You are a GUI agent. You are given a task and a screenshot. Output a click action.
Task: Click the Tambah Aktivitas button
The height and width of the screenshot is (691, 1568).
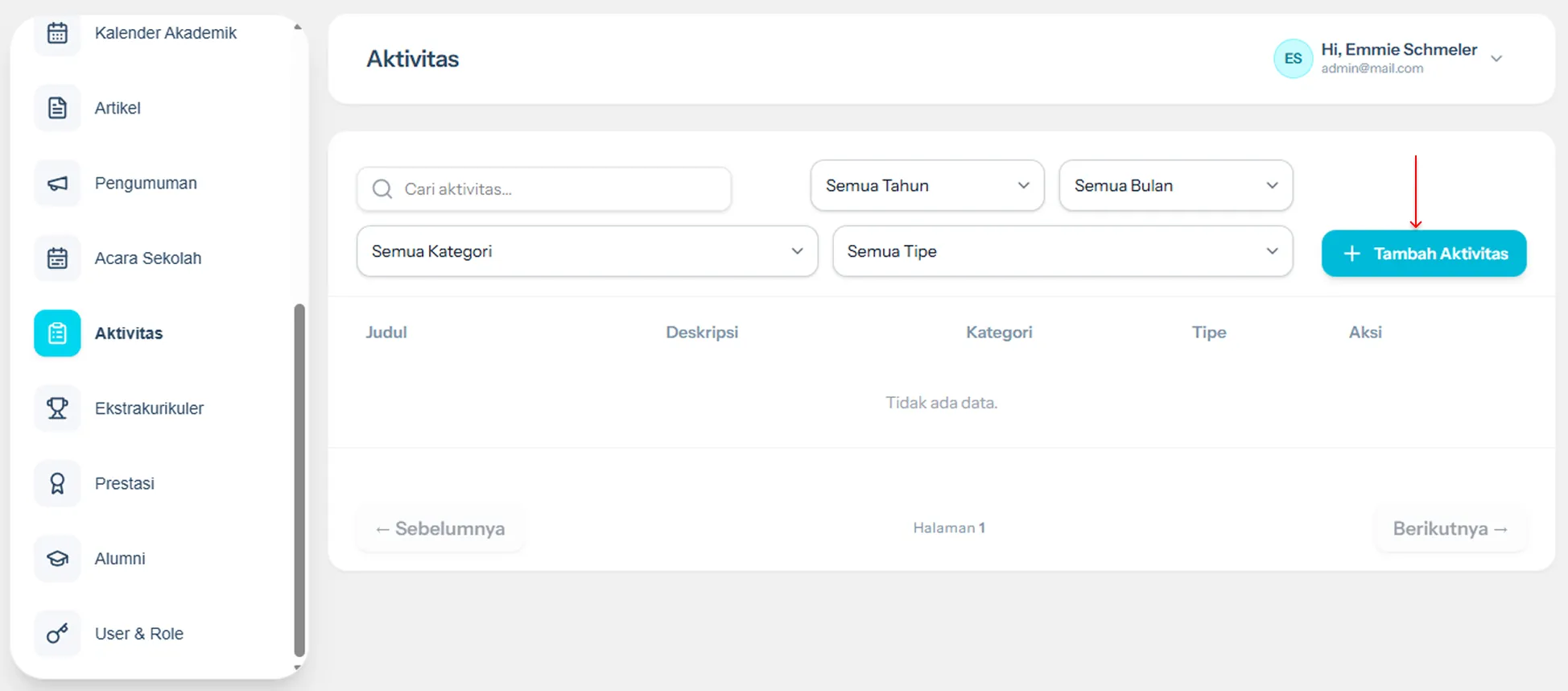click(x=1424, y=254)
